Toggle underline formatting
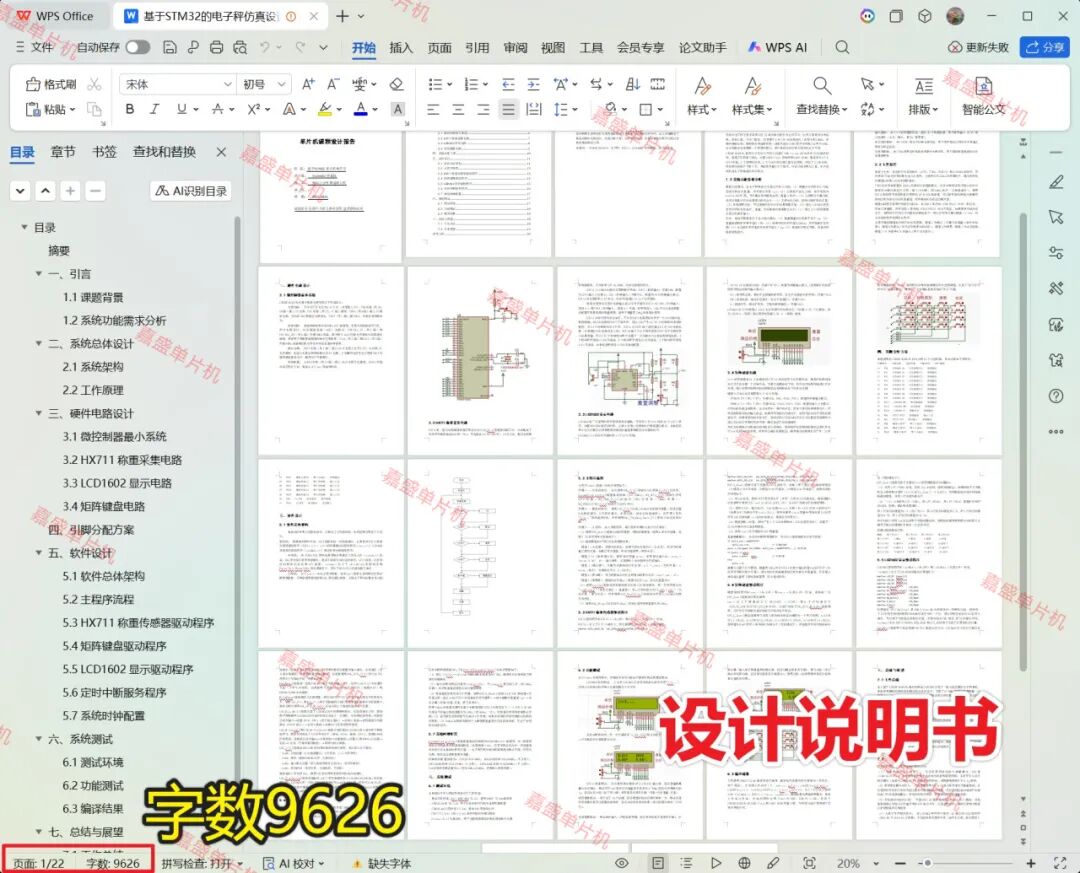The width and height of the screenshot is (1080, 873). pos(181,109)
